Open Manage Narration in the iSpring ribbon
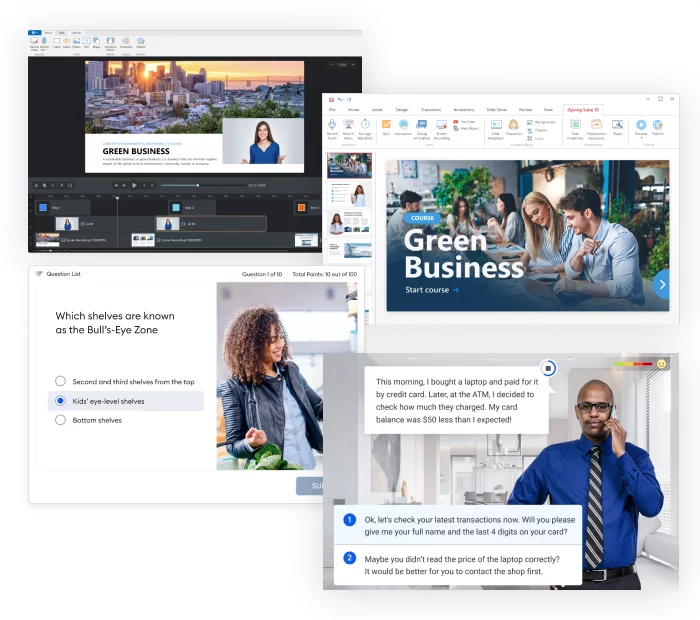Image resolution: width=700 pixels, height=620 pixels. (365, 129)
